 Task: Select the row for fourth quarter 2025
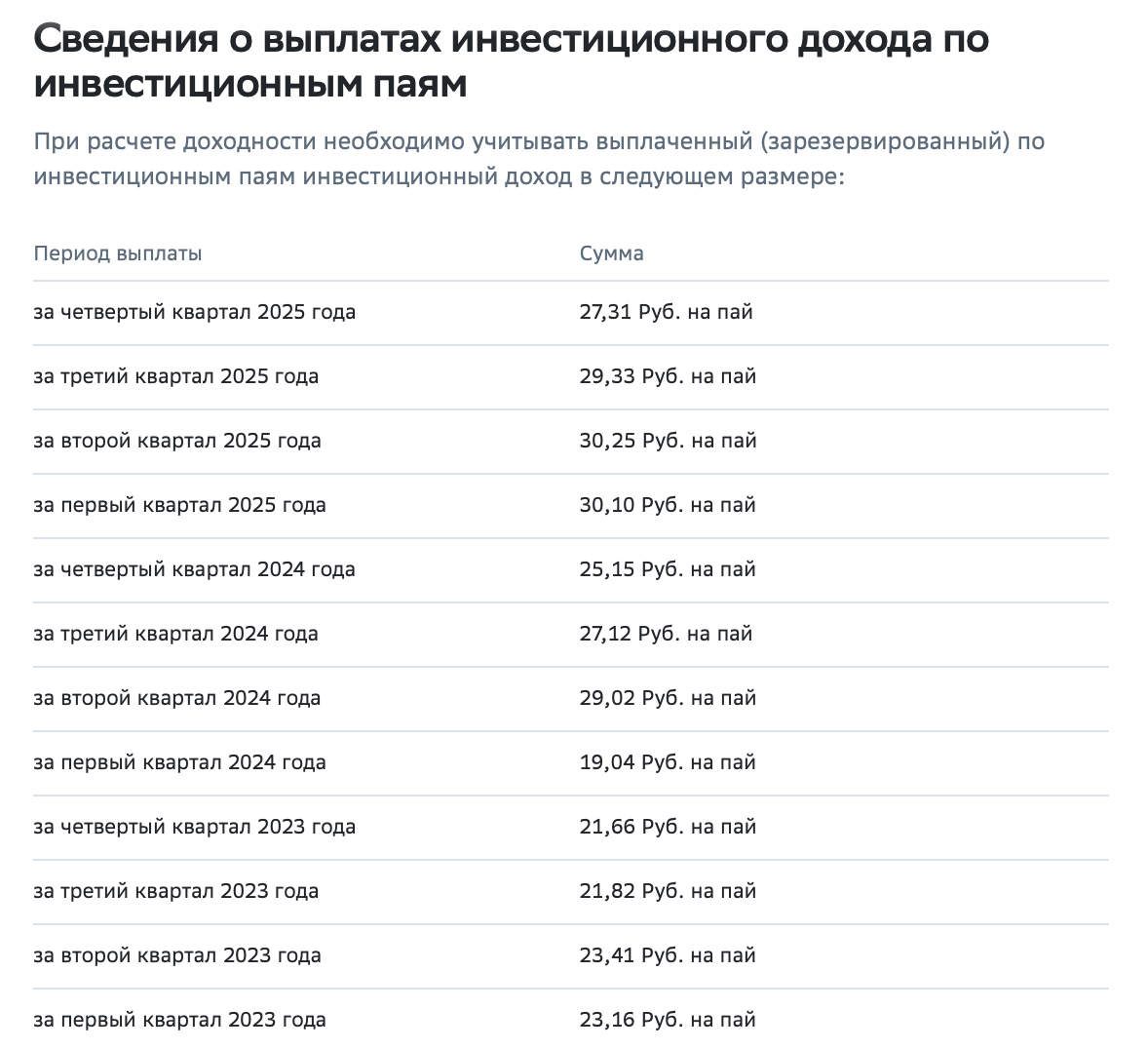coord(194,312)
